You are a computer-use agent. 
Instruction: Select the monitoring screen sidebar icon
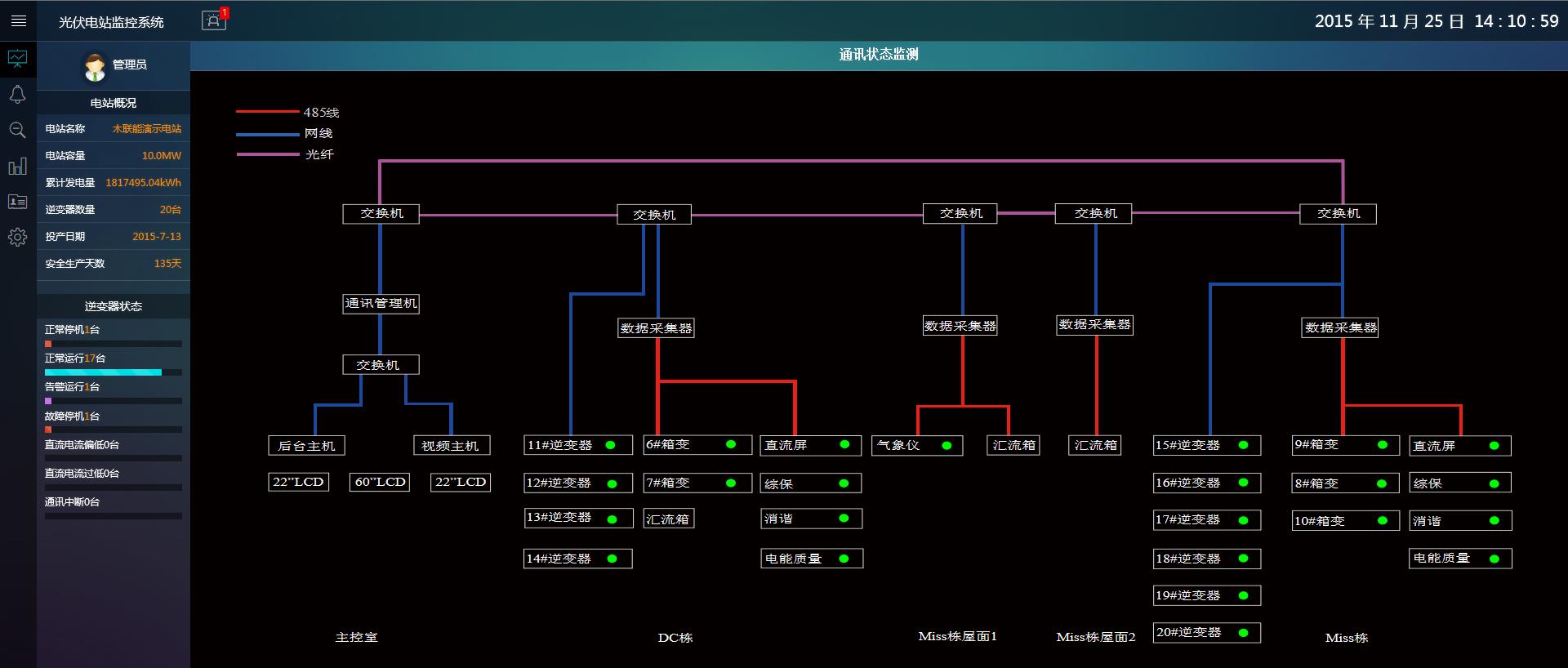click(18, 59)
